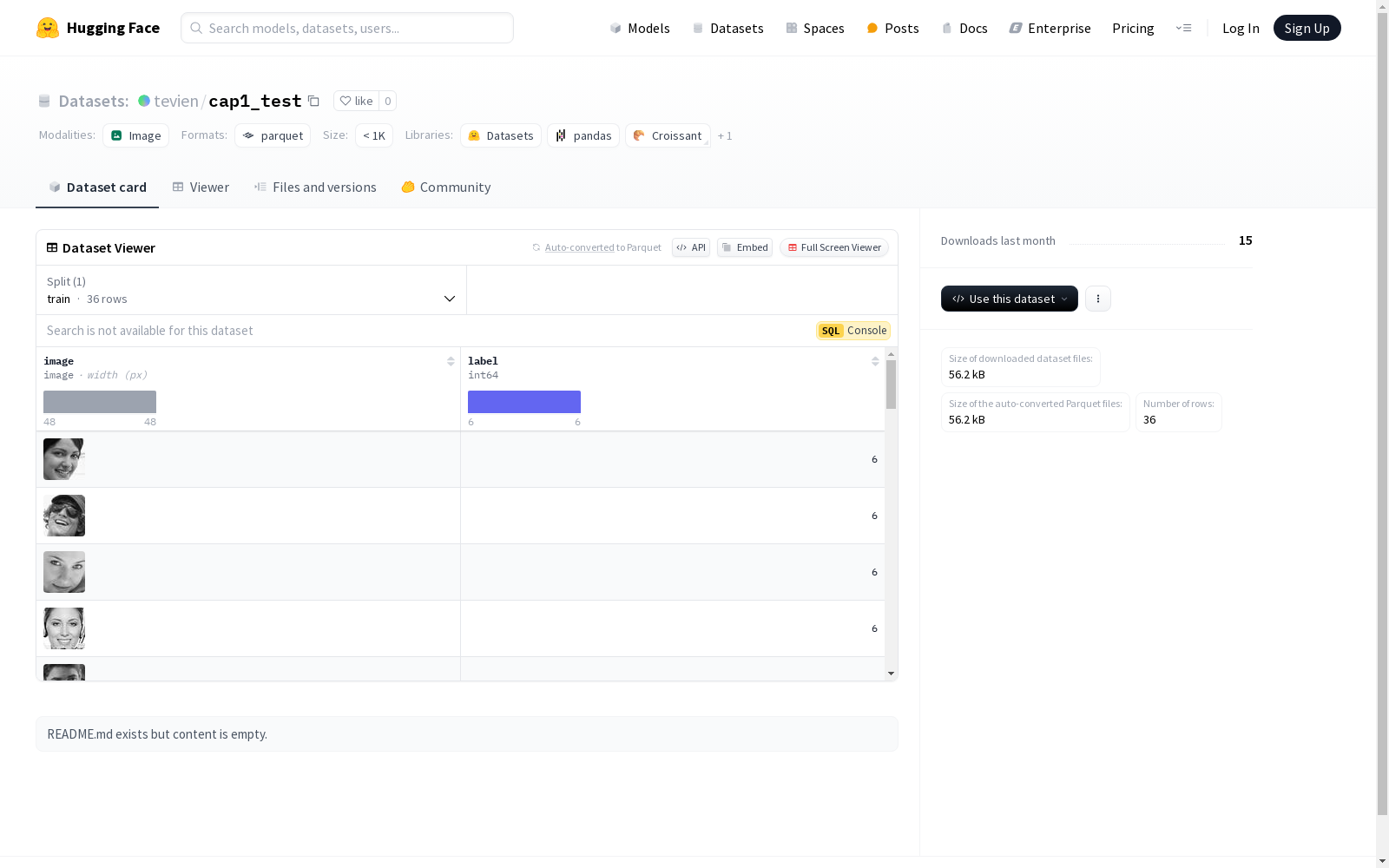Switch to the Dataset card tab
This screenshot has width=1389, height=868.
(97, 187)
